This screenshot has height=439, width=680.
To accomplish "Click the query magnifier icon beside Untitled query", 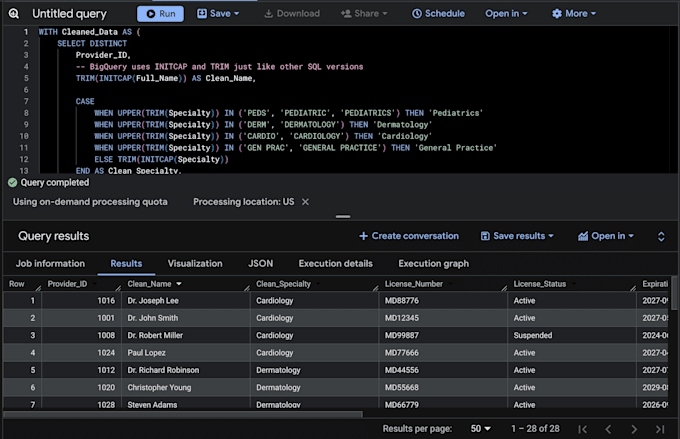I will tap(13, 14).
